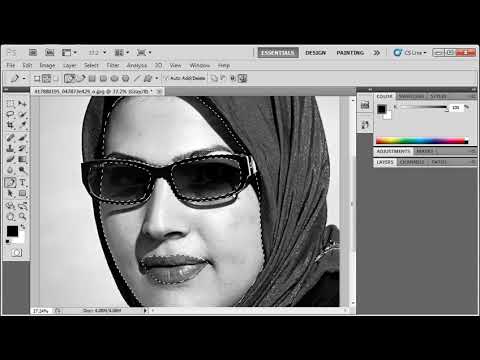
Task: Open the Image menu
Action: click(47, 65)
